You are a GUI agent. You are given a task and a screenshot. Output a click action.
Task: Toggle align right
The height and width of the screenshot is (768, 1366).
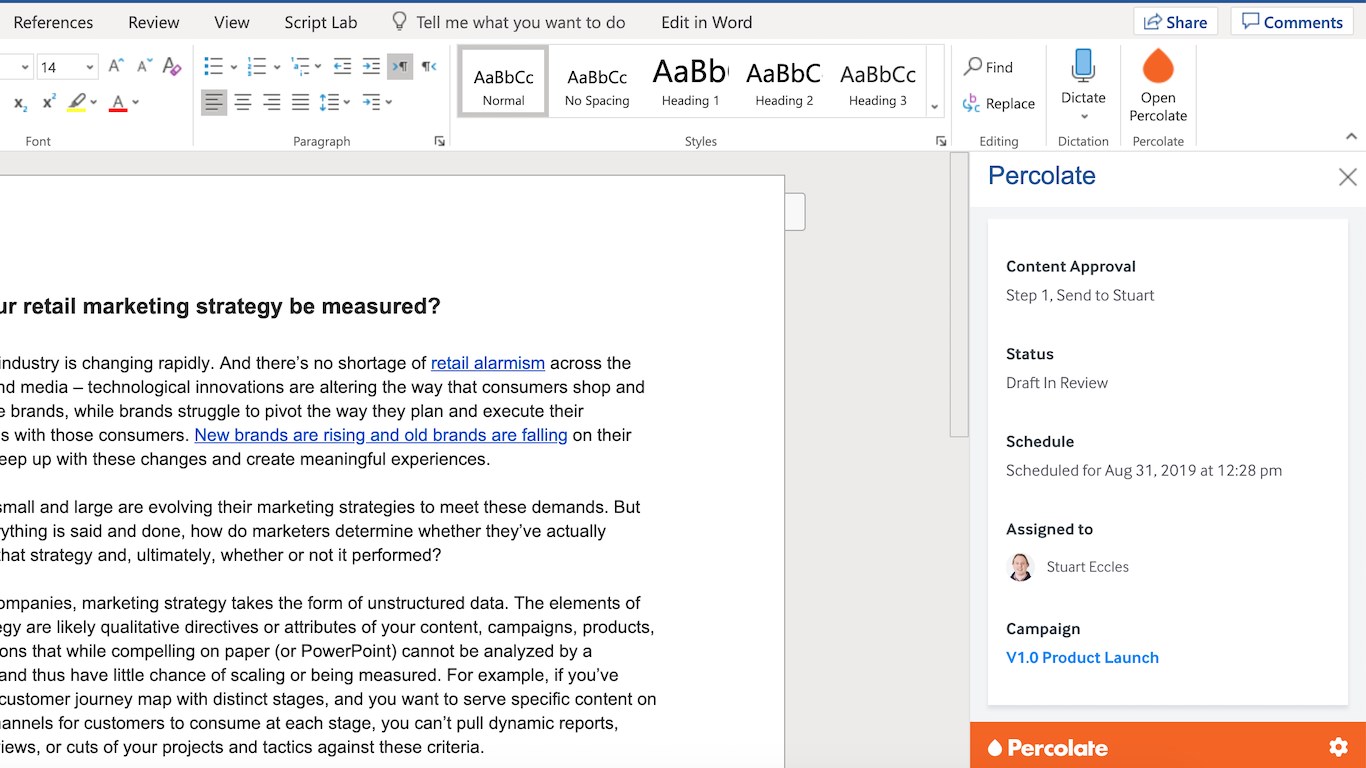point(272,102)
